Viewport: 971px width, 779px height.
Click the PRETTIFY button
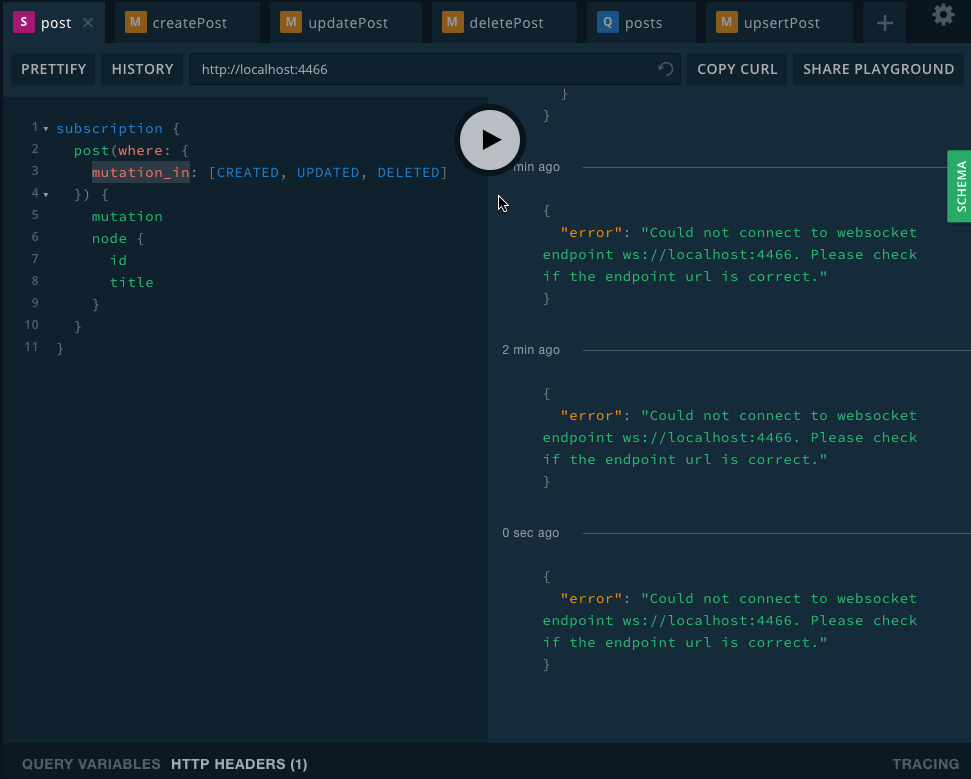(53, 69)
